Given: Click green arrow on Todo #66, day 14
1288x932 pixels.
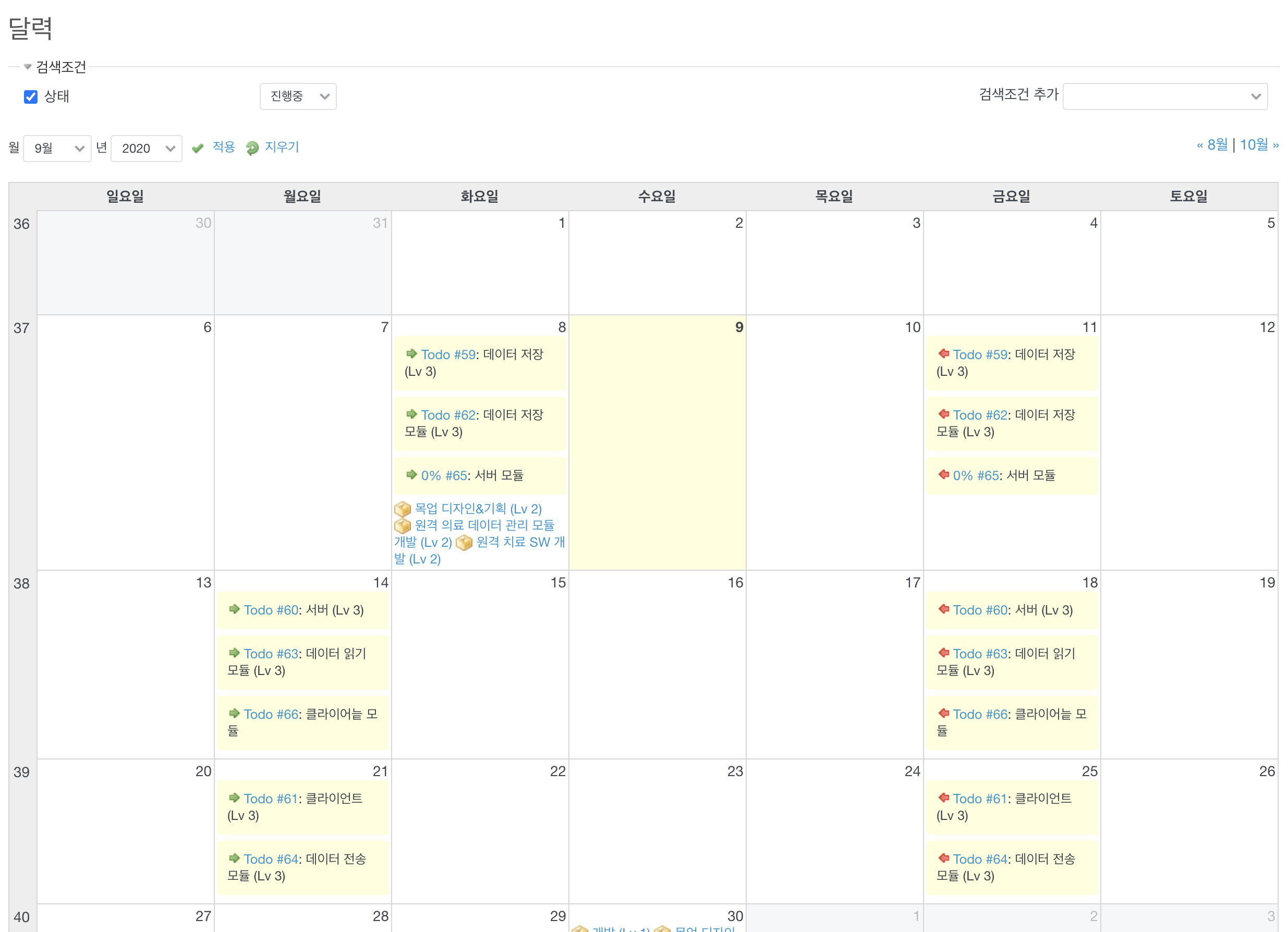Looking at the screenshot, I should 234,713.
